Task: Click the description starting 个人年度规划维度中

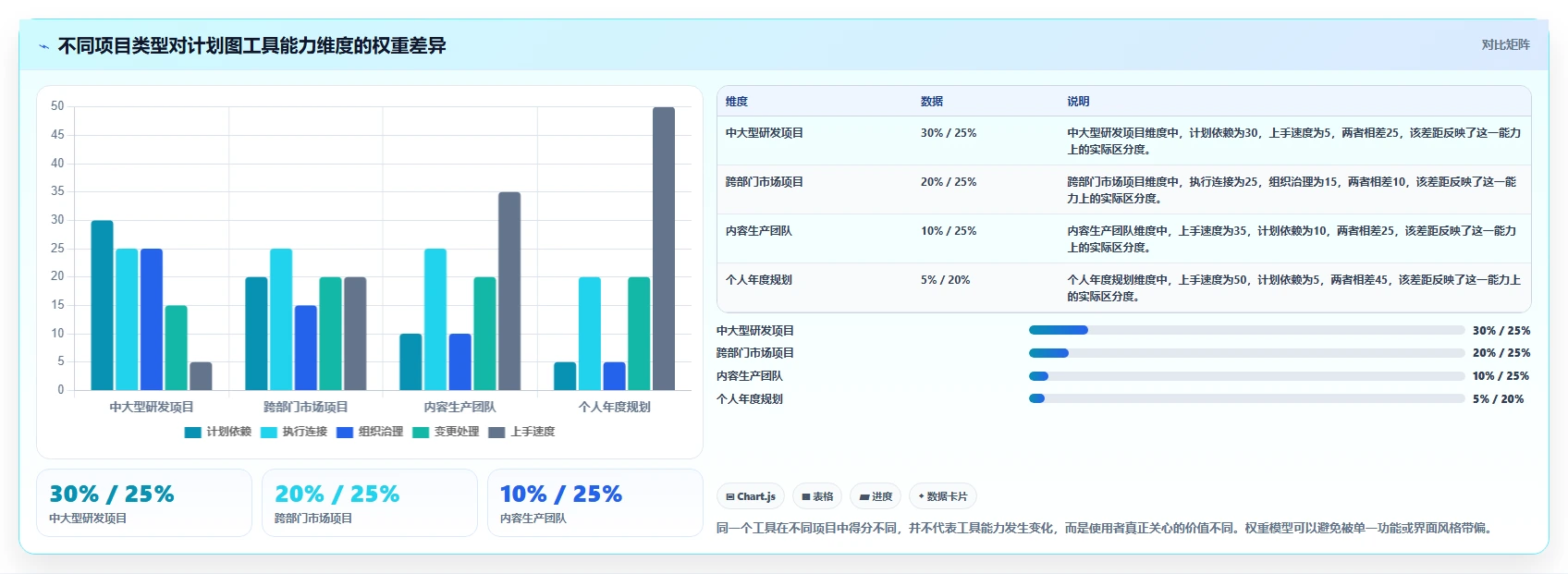Action: (1294, 288)
